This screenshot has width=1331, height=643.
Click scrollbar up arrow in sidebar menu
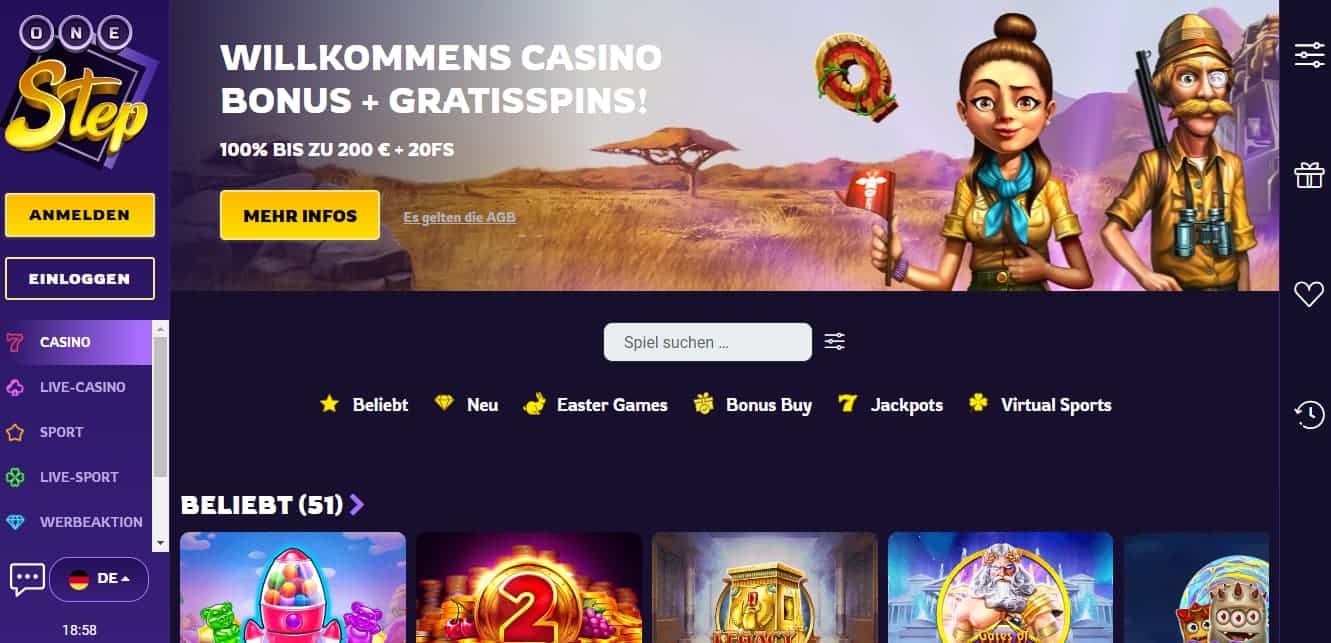(x=160, y=328)
